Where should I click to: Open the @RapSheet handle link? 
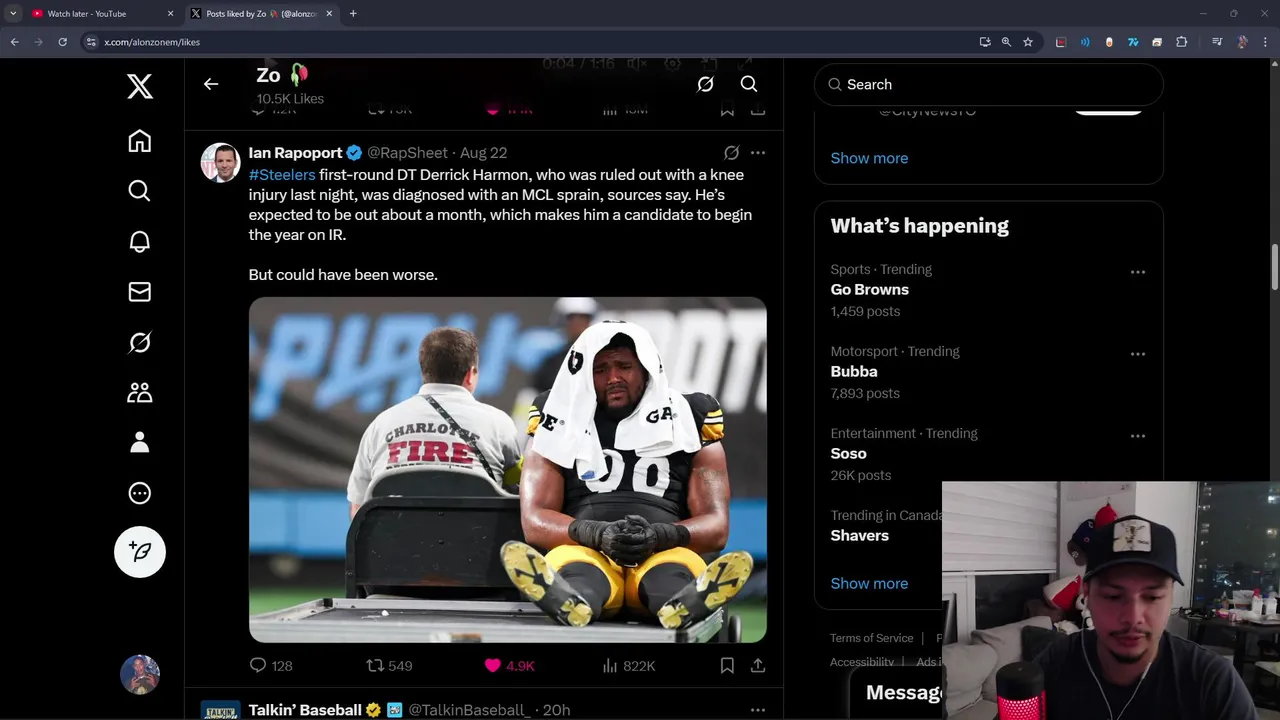click(407, 153)
